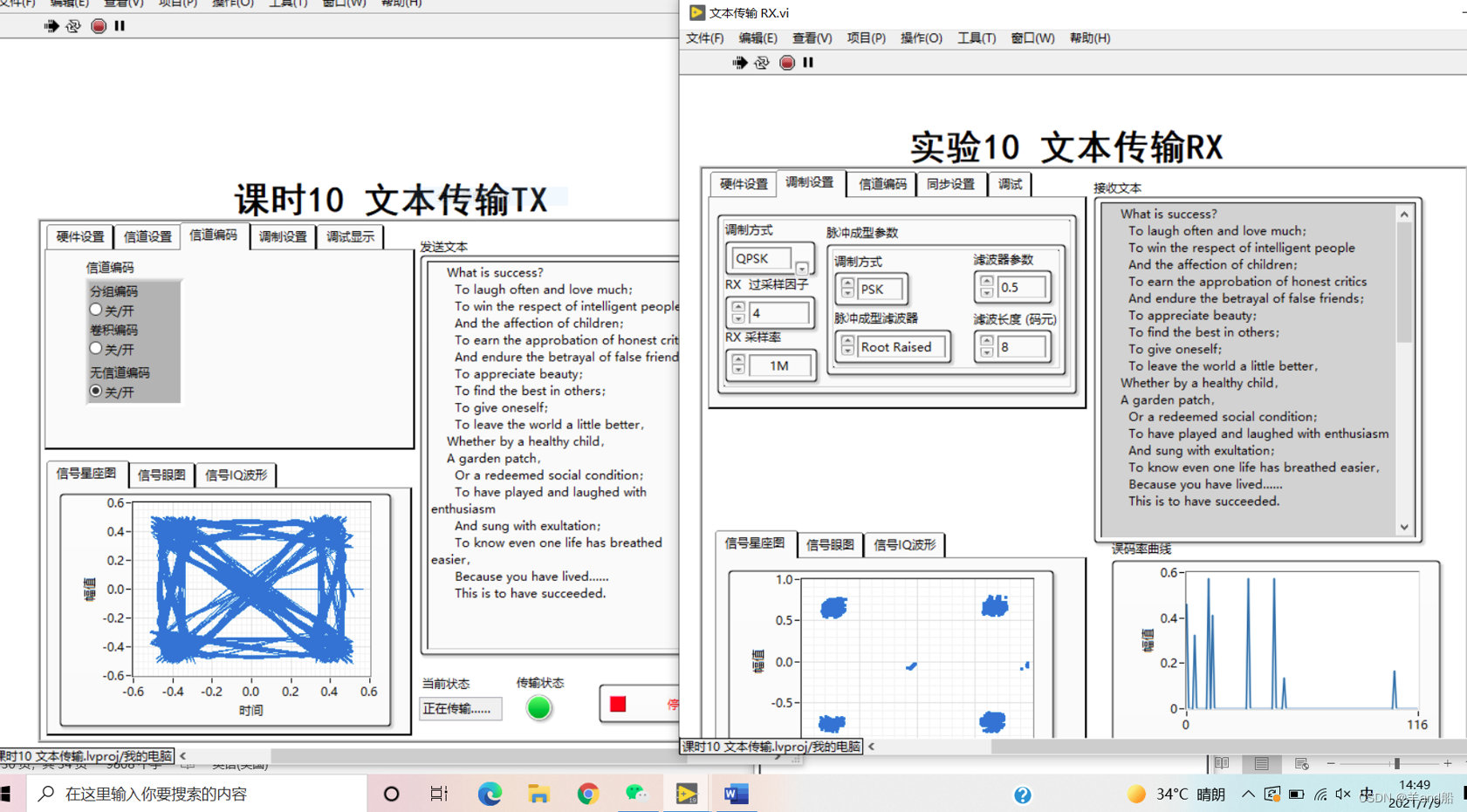Switch to TX 调试显示 tab
Image resolution: width=1467 pixels, height=812 pixels.
pos(350,236)
